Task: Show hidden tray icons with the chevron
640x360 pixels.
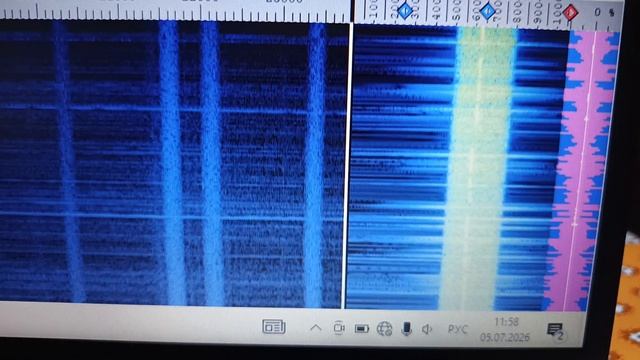Action: (316, 327)
